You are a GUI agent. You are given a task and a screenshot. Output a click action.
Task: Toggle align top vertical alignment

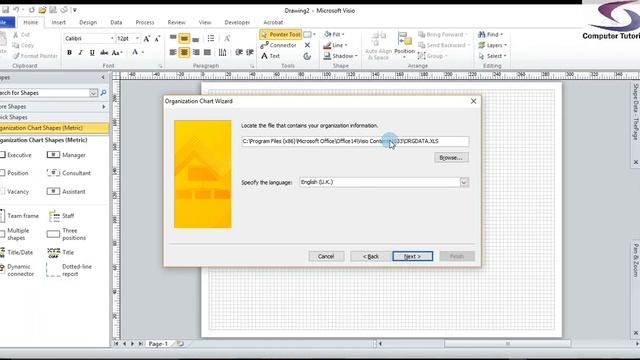(x=173, y=38)
